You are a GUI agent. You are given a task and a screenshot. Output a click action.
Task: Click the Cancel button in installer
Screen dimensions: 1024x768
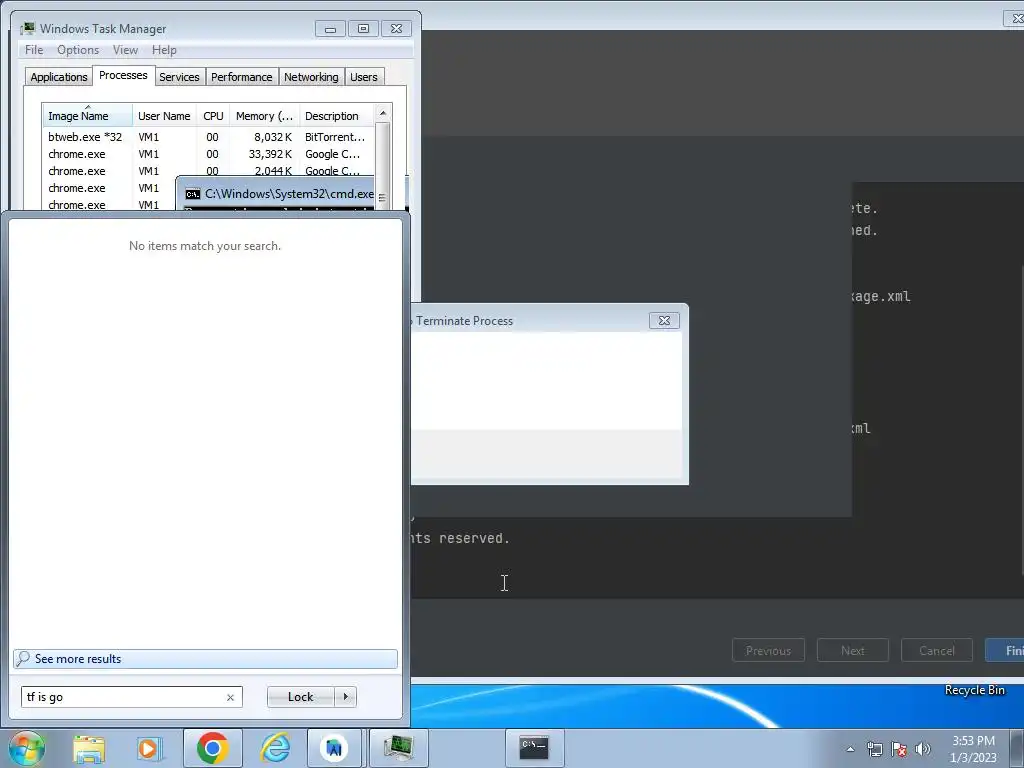coord(936,650)
